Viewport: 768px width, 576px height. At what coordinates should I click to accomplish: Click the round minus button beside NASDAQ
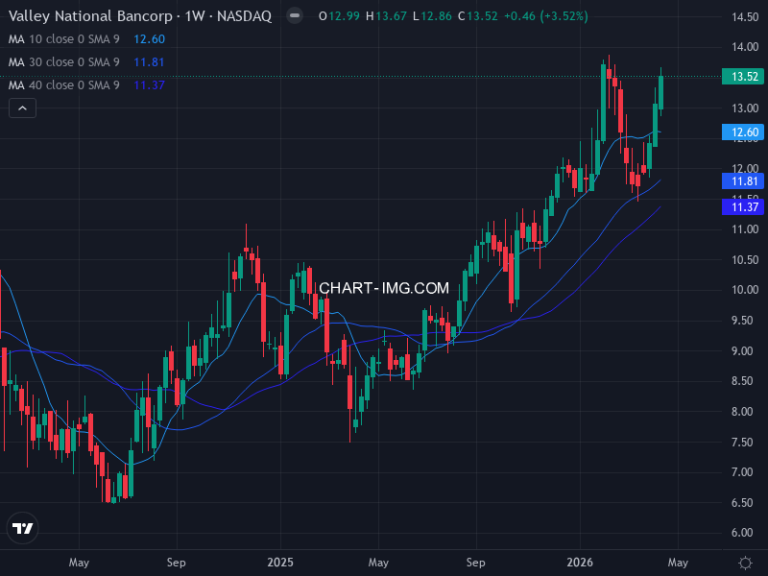[294, 16]
